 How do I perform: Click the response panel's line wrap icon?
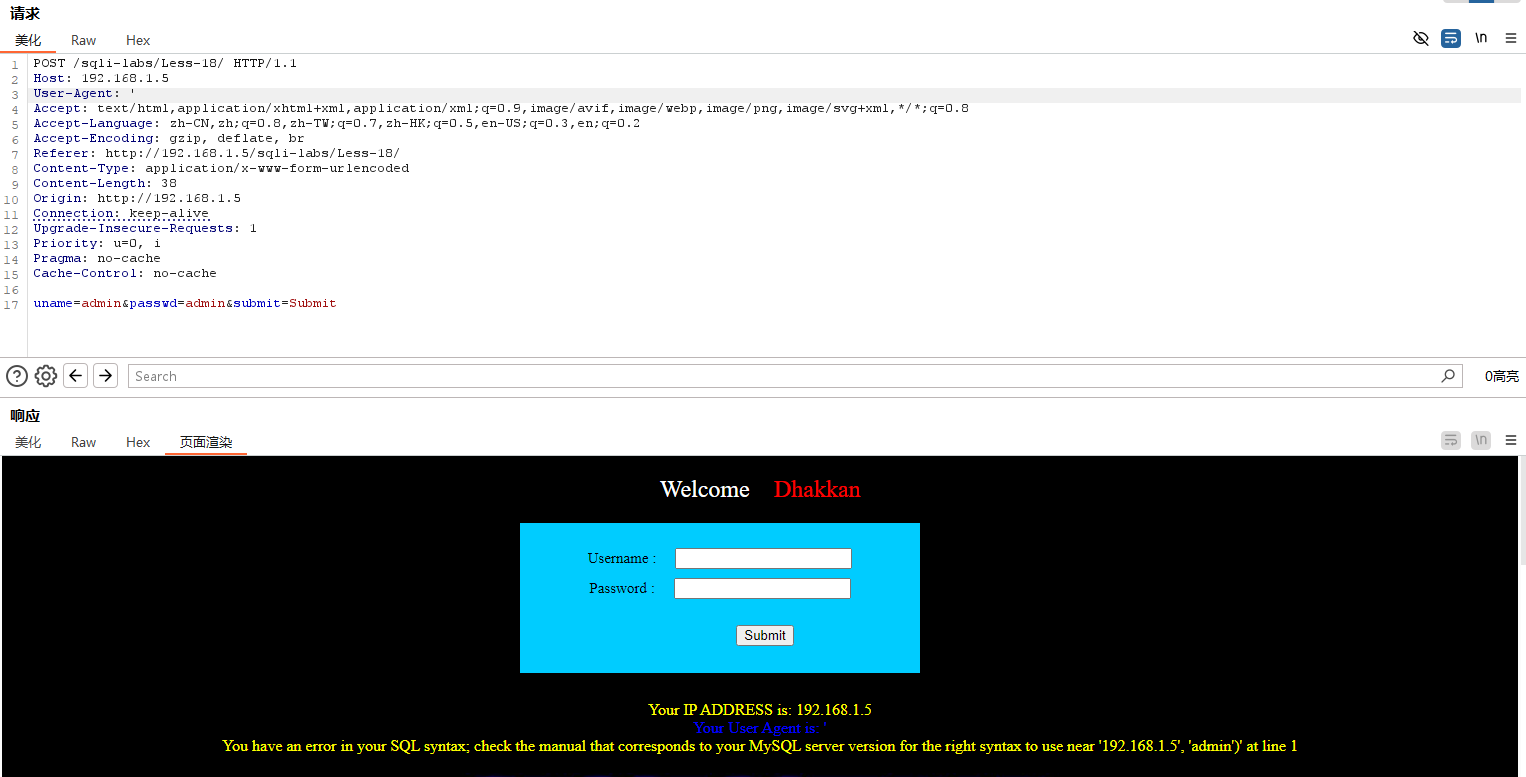point(1451,440)
